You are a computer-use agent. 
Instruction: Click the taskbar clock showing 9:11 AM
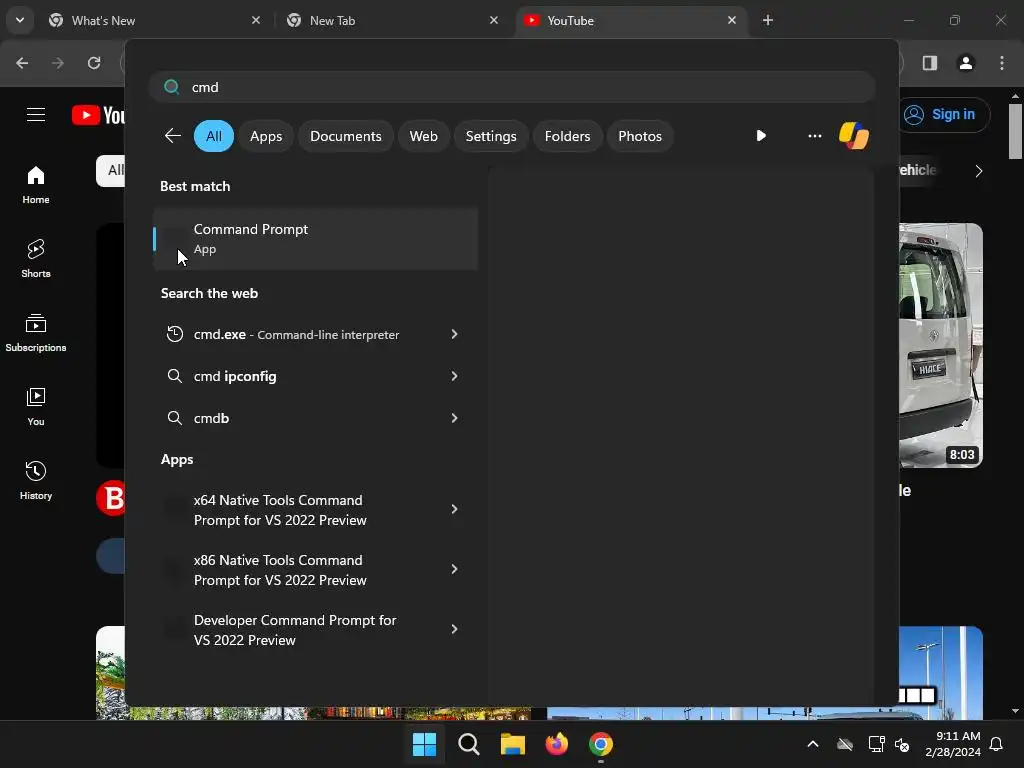point(953,744)
